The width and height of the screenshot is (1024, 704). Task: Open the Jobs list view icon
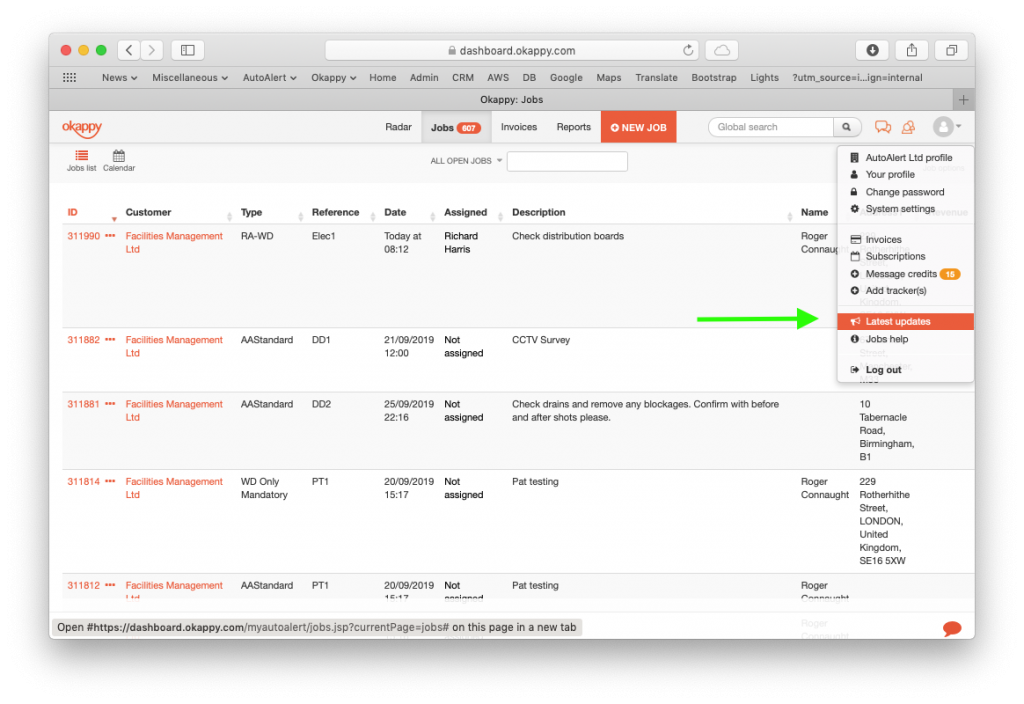81,160
